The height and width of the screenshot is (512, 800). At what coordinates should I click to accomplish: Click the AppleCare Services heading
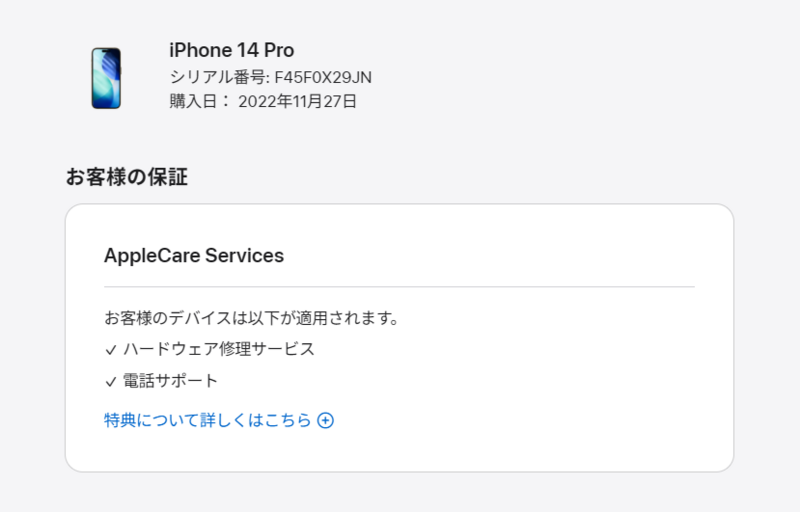pyautogui.click(x=194, y=255)
